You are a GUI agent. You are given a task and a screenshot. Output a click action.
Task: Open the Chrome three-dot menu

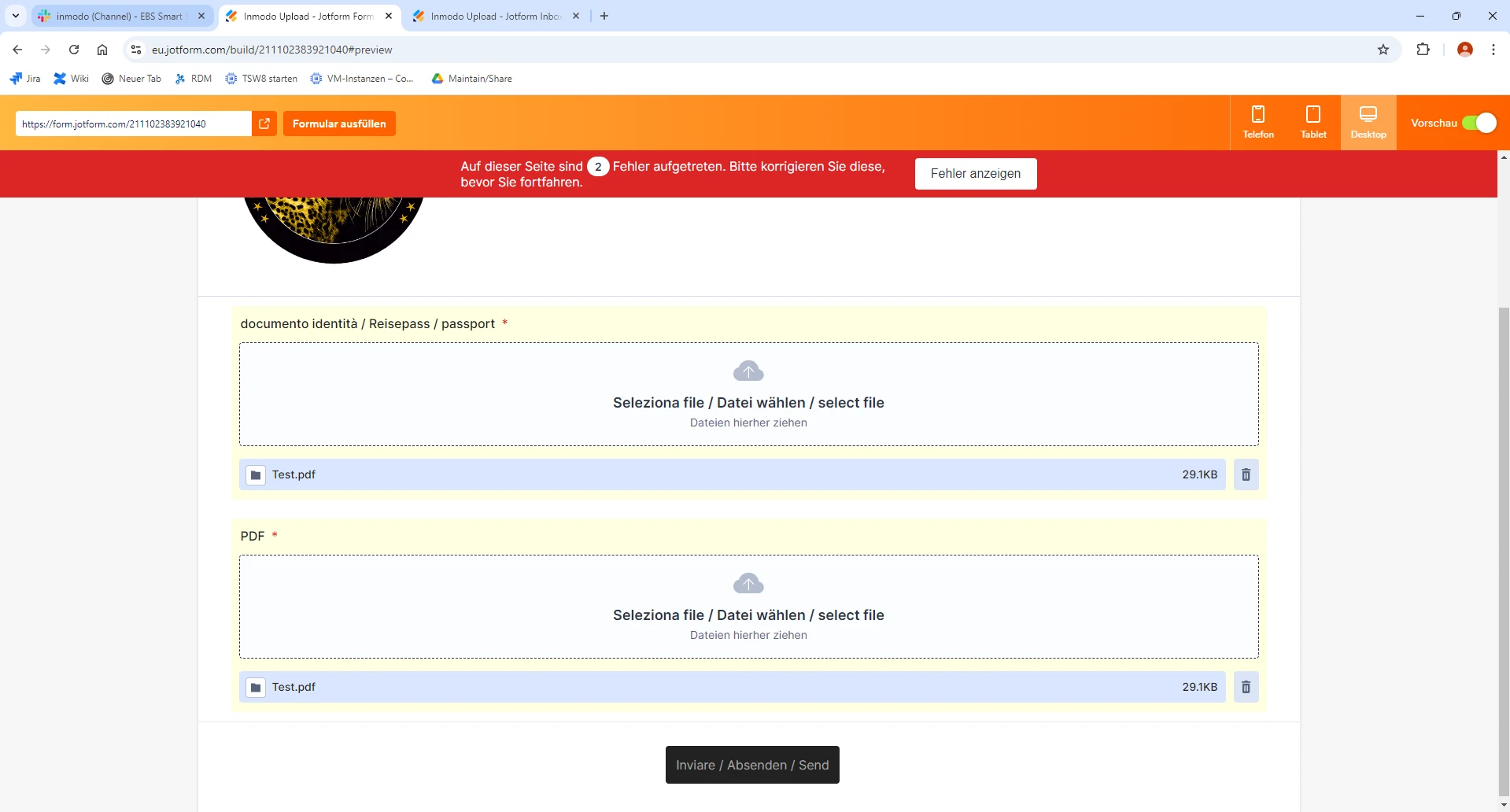point(1493,50)
